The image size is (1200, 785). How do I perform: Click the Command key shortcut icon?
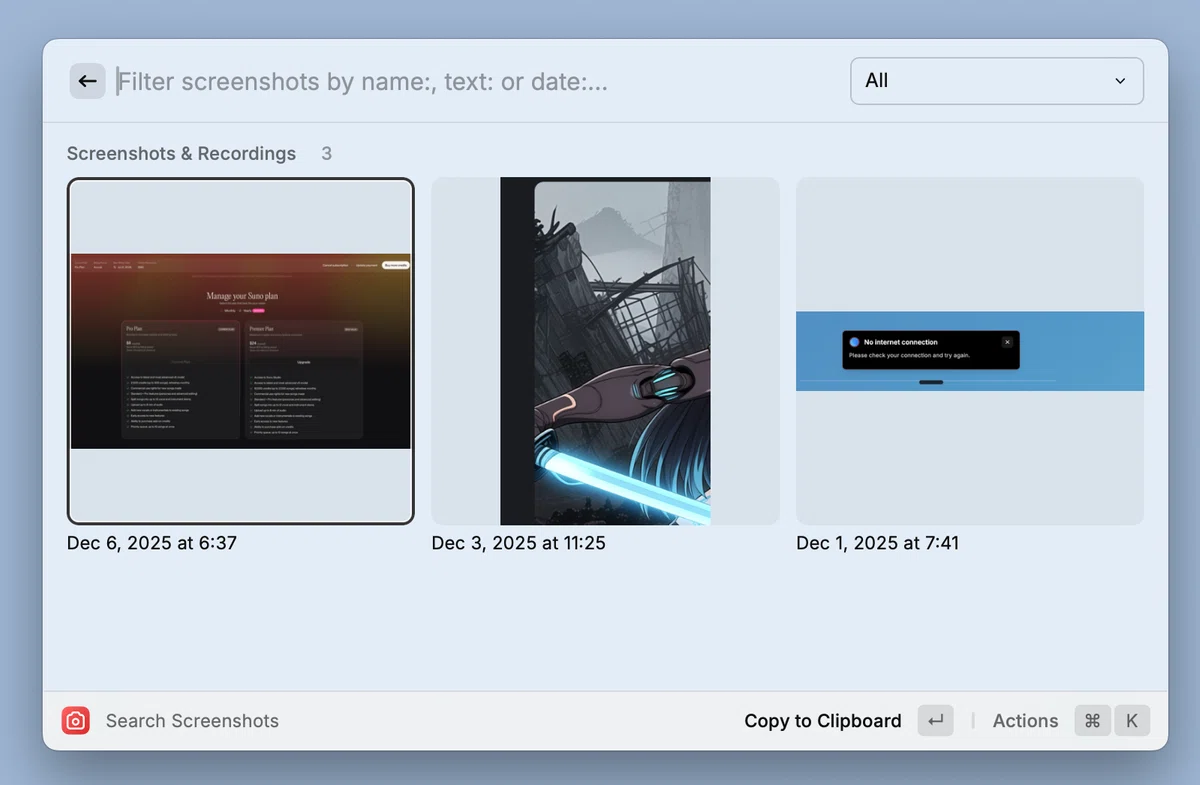click(1093, 721)
